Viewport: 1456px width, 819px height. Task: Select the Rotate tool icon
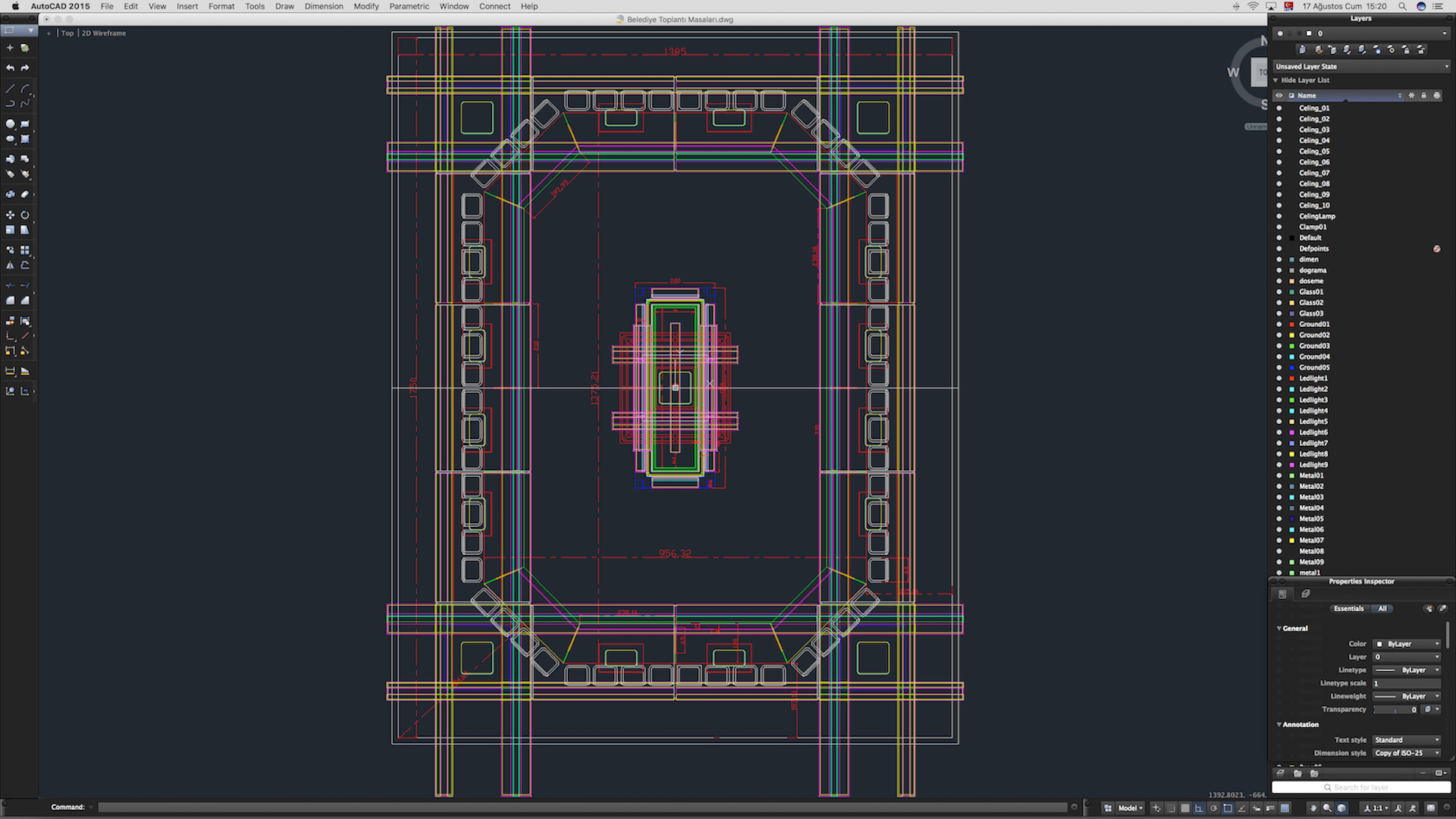(25, 215)
